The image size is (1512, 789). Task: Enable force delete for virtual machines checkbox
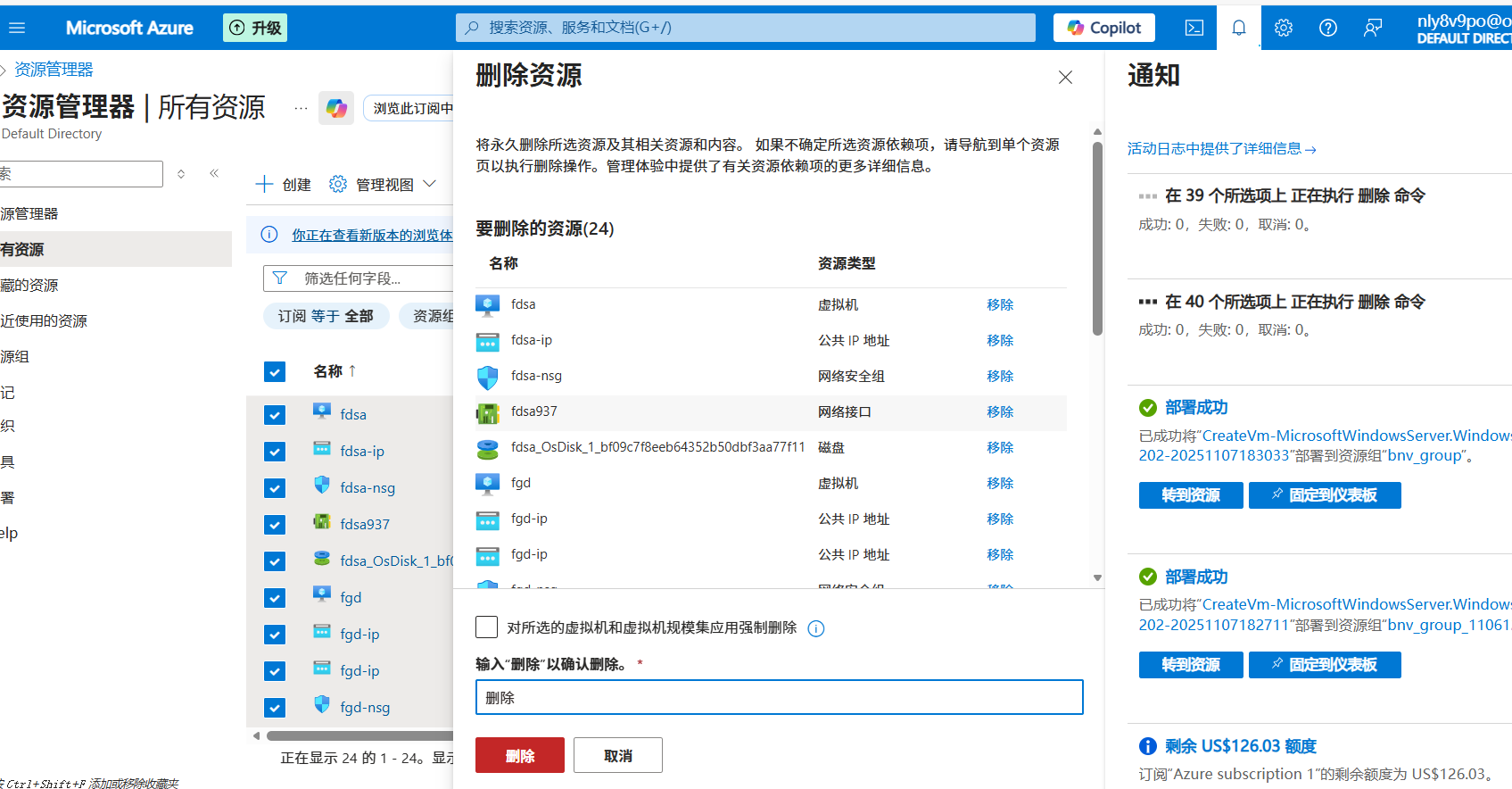[487, 627]
